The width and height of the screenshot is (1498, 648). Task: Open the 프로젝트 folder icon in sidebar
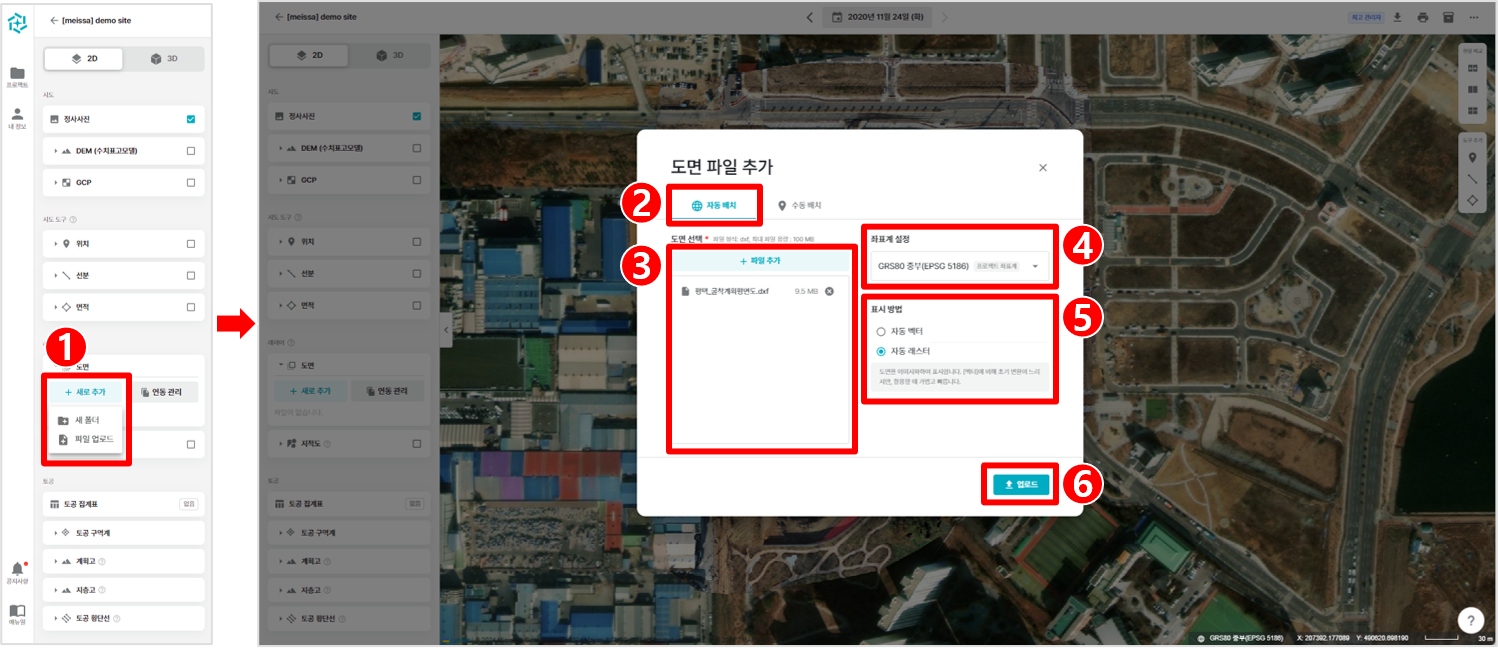[x=17, y=76]
